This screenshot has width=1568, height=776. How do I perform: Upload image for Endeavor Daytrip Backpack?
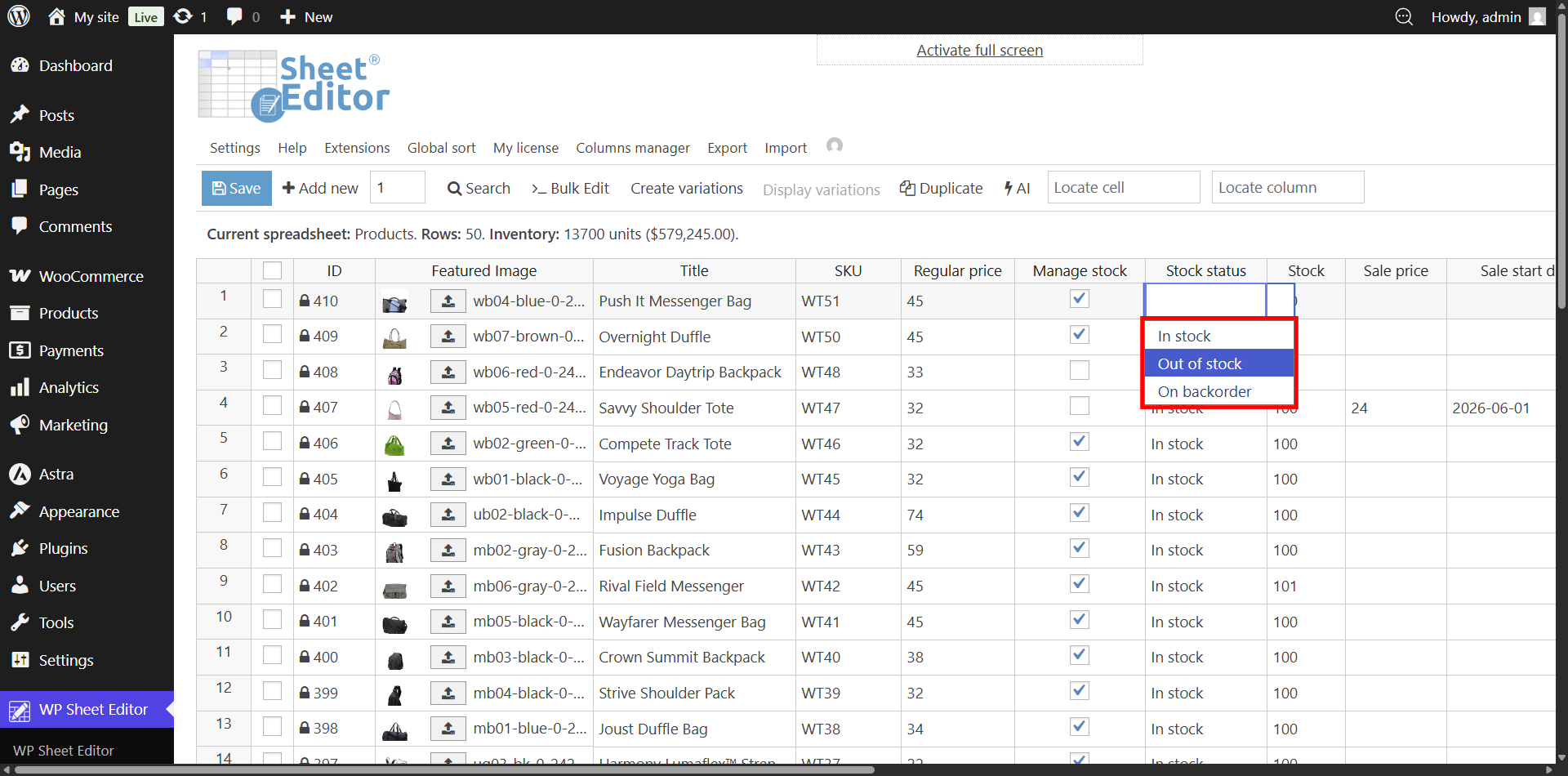coord(448,372)
